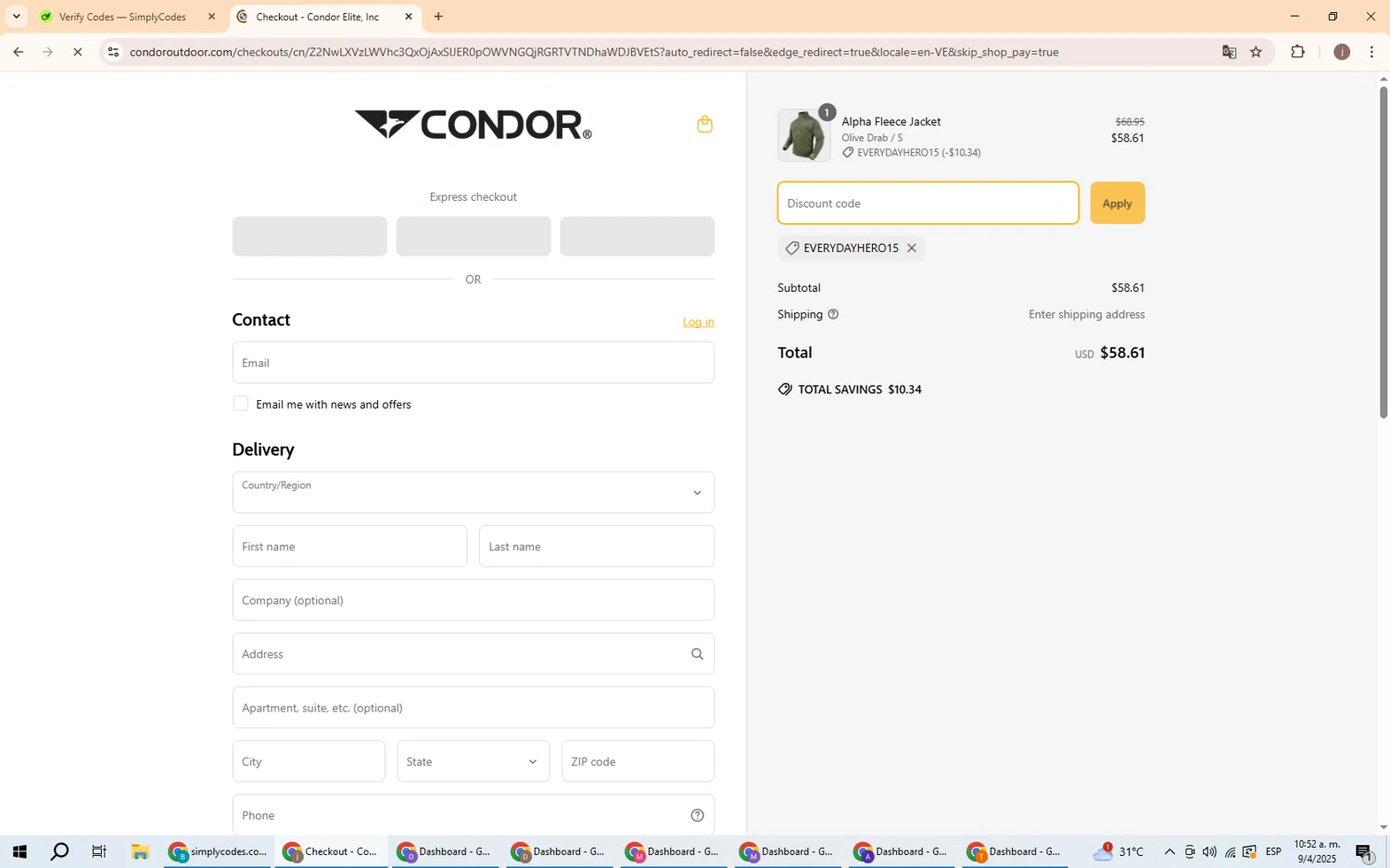
Task: Click the Email input field
Action: (x=473, y=363)
